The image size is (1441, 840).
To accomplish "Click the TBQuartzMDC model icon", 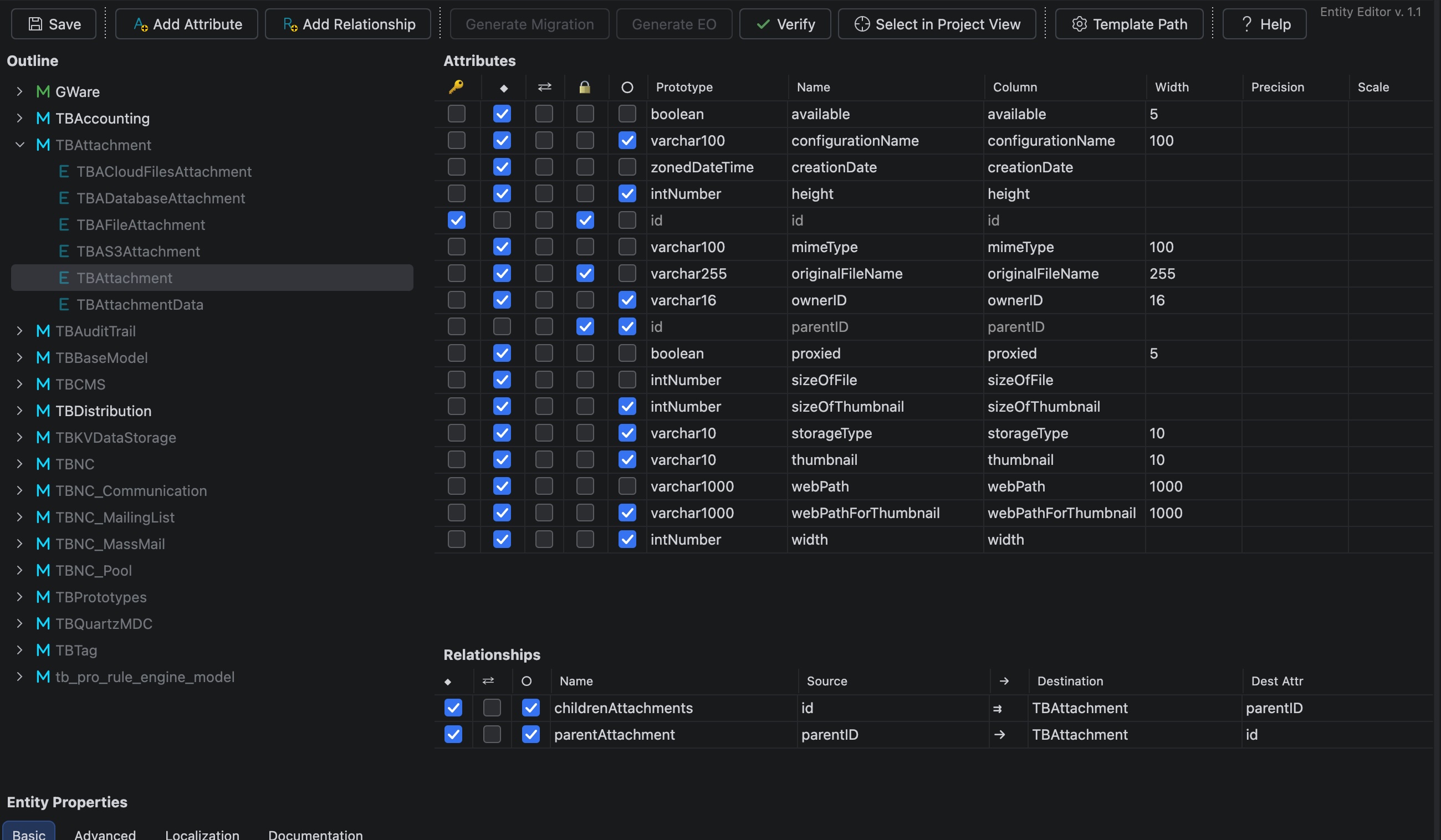I will [43, 624].
